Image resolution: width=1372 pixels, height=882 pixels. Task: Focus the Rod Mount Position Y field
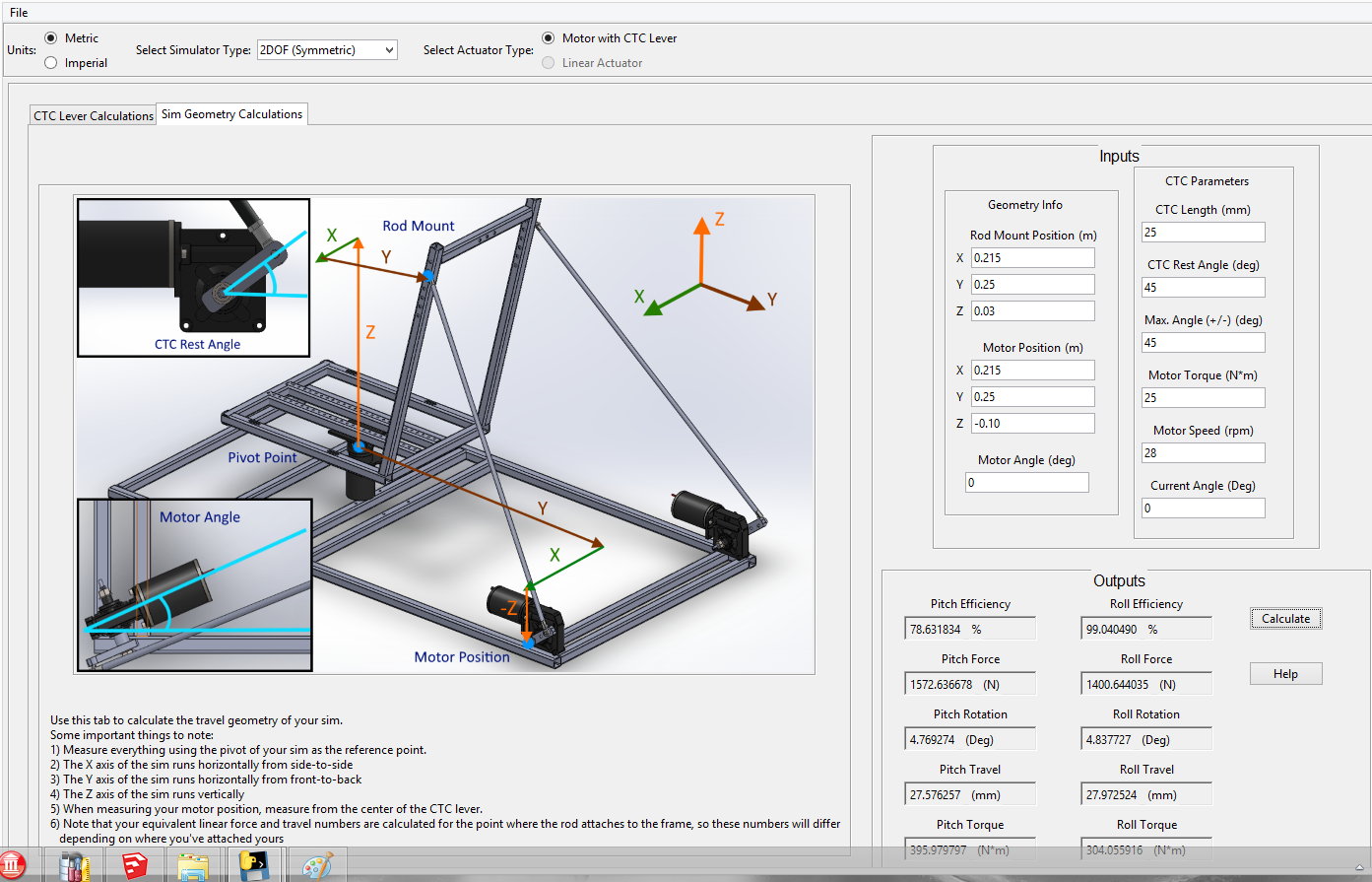coord(1032,285)
